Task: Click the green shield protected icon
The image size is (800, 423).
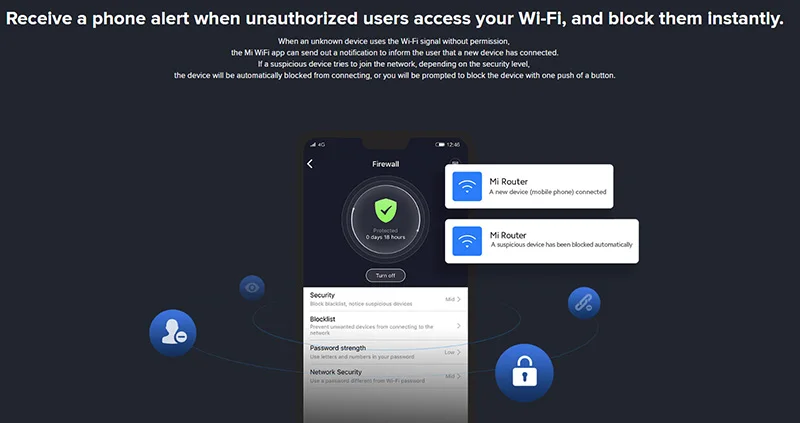Action: tap(386, 211)
